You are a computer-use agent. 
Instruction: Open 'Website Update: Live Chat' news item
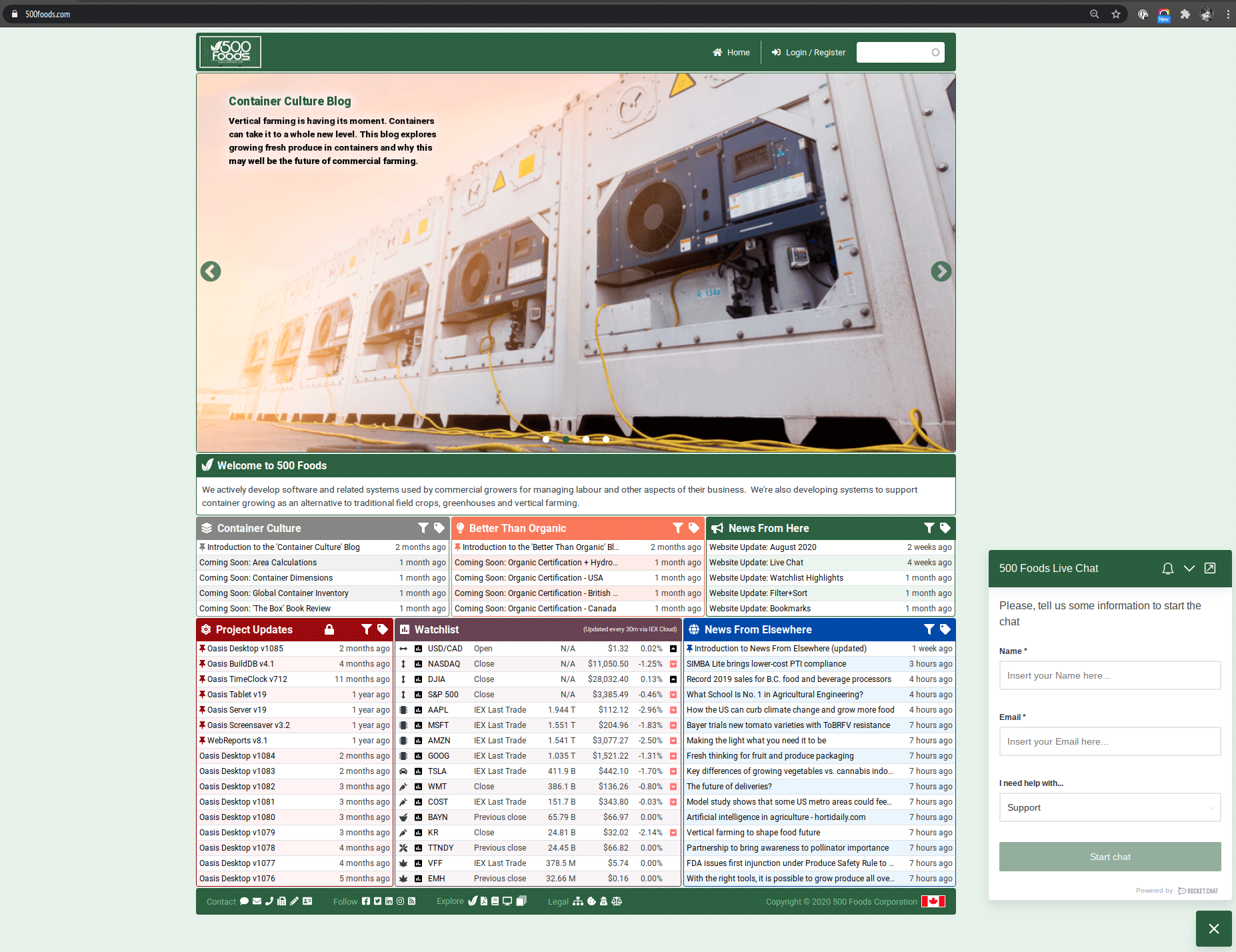point(756,563)
